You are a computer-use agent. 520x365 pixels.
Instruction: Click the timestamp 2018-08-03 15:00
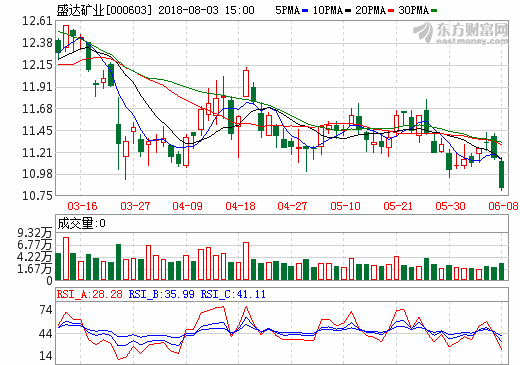click(x=206, y=10)
